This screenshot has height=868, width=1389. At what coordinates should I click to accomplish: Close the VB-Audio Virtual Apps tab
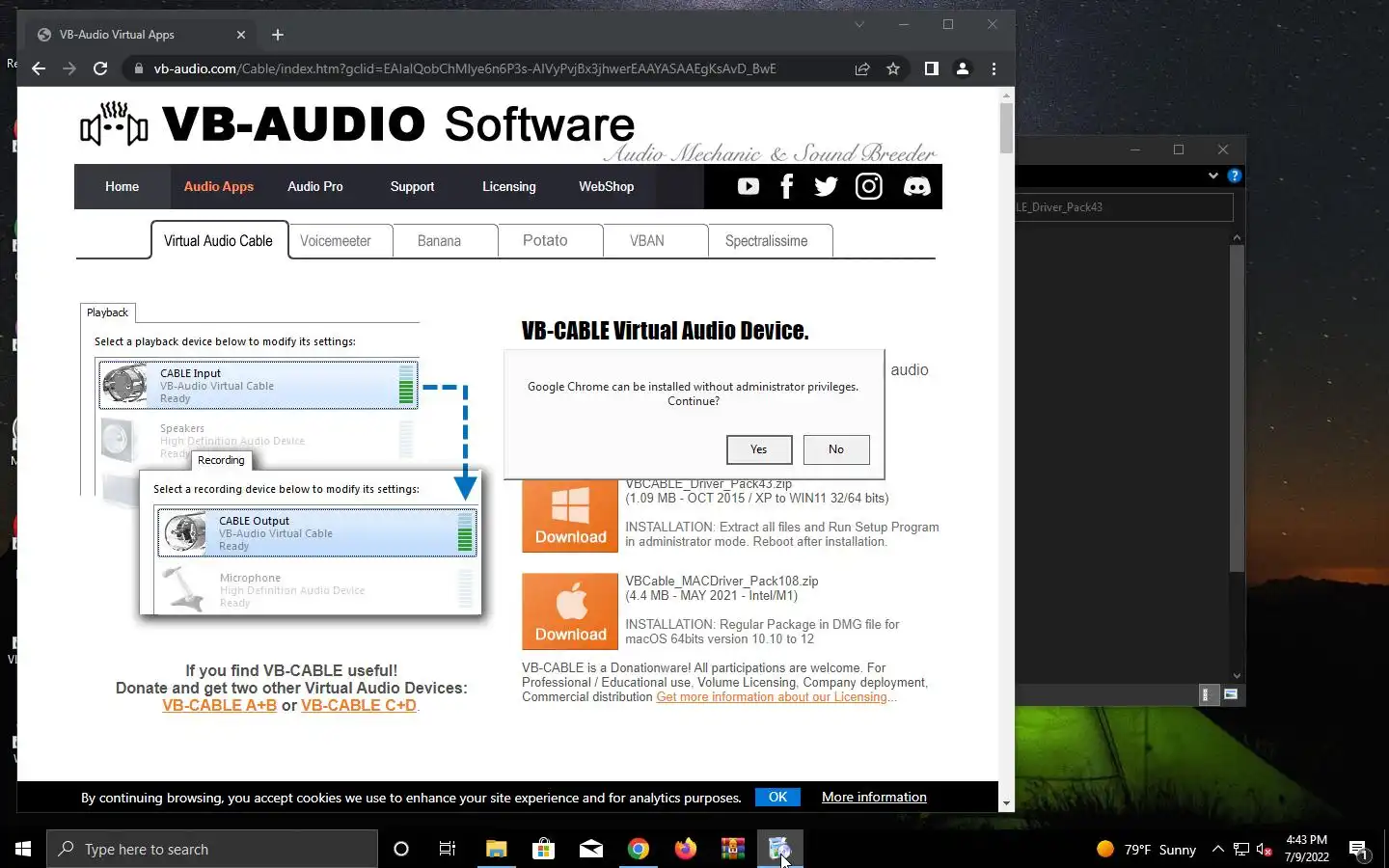point(241,35)
